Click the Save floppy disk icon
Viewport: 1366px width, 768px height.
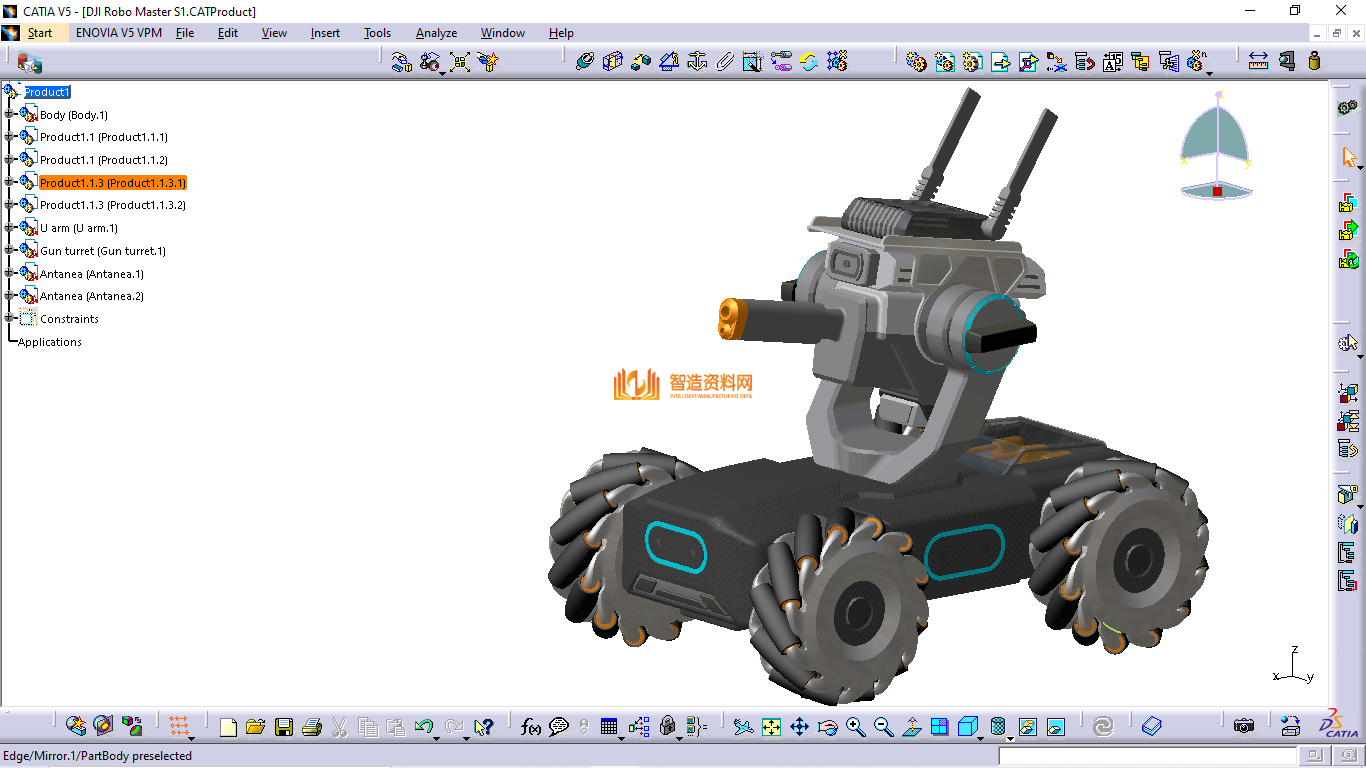click(284, 727)
